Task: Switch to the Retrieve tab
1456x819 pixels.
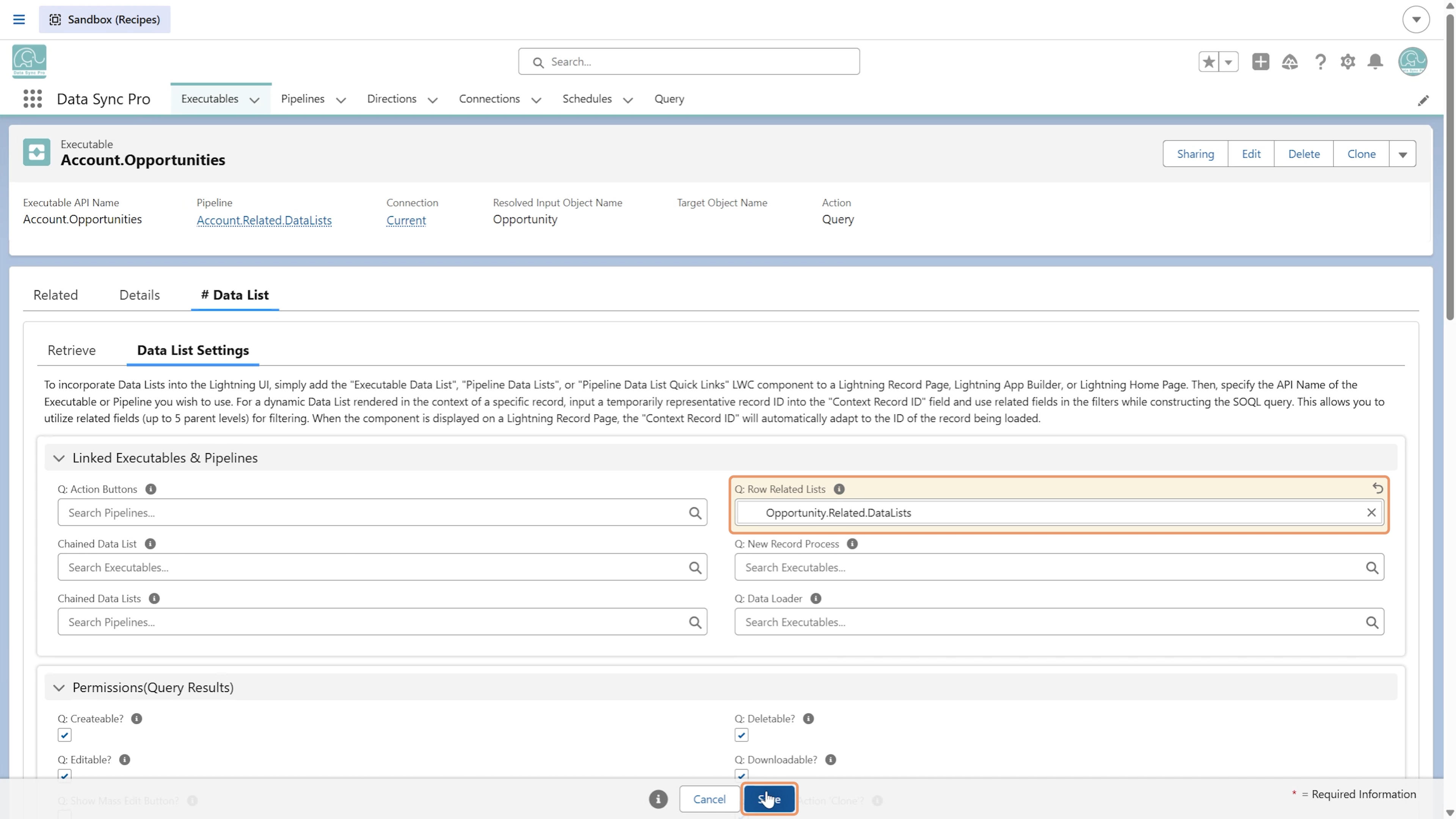Action: [72, 350]
